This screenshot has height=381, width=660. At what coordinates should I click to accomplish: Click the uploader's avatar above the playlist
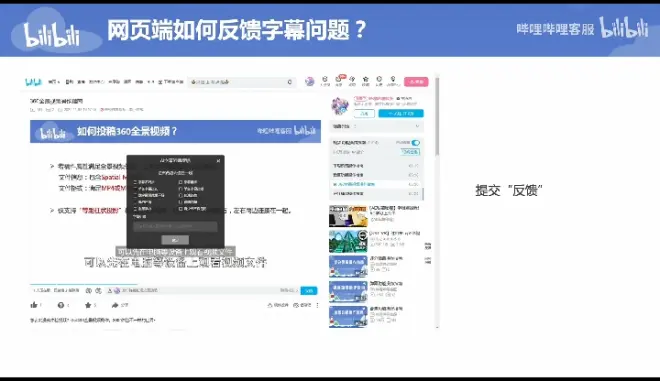point(340,106)
